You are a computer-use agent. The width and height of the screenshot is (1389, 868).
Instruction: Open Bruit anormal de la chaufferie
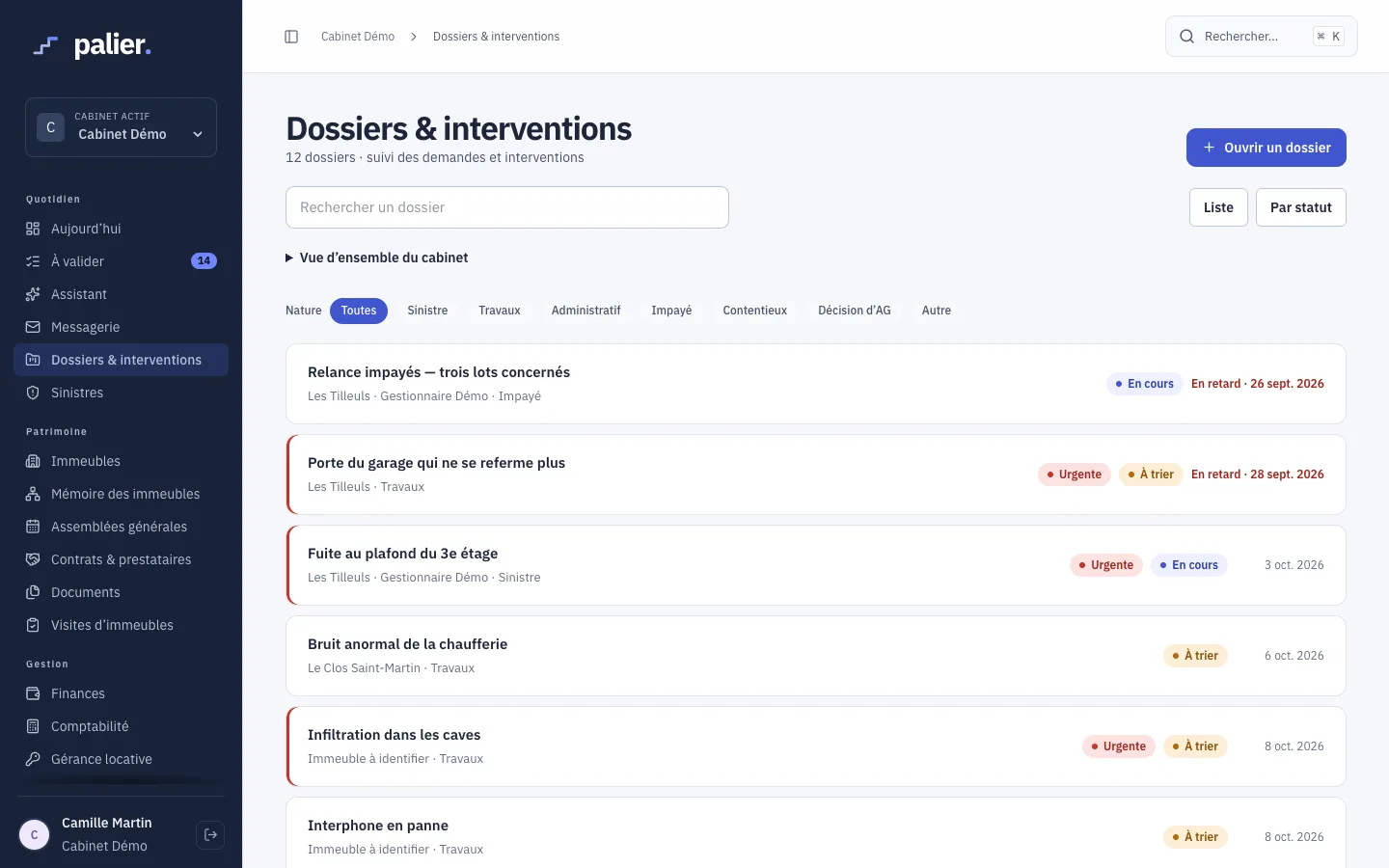pos(816,656)
